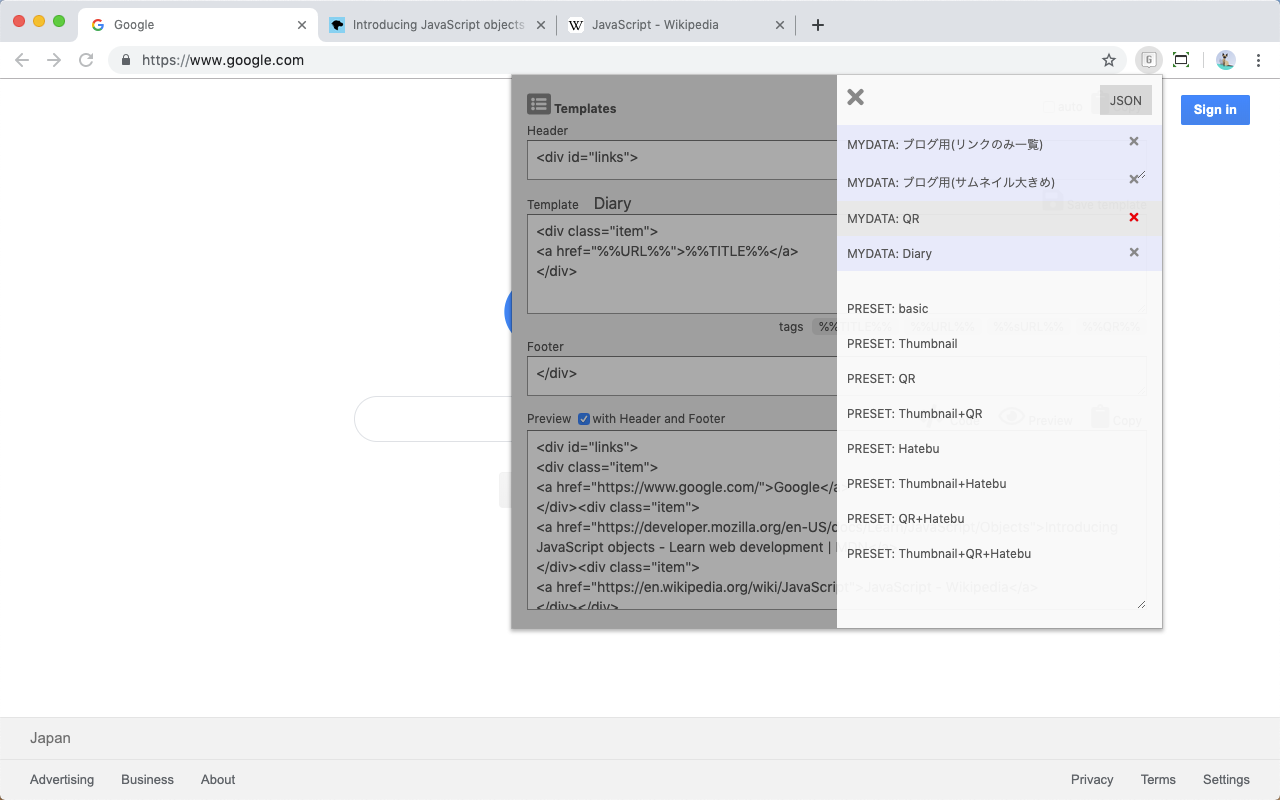
Task: Open a new browser tab
Action: click(x=818, y=25)
